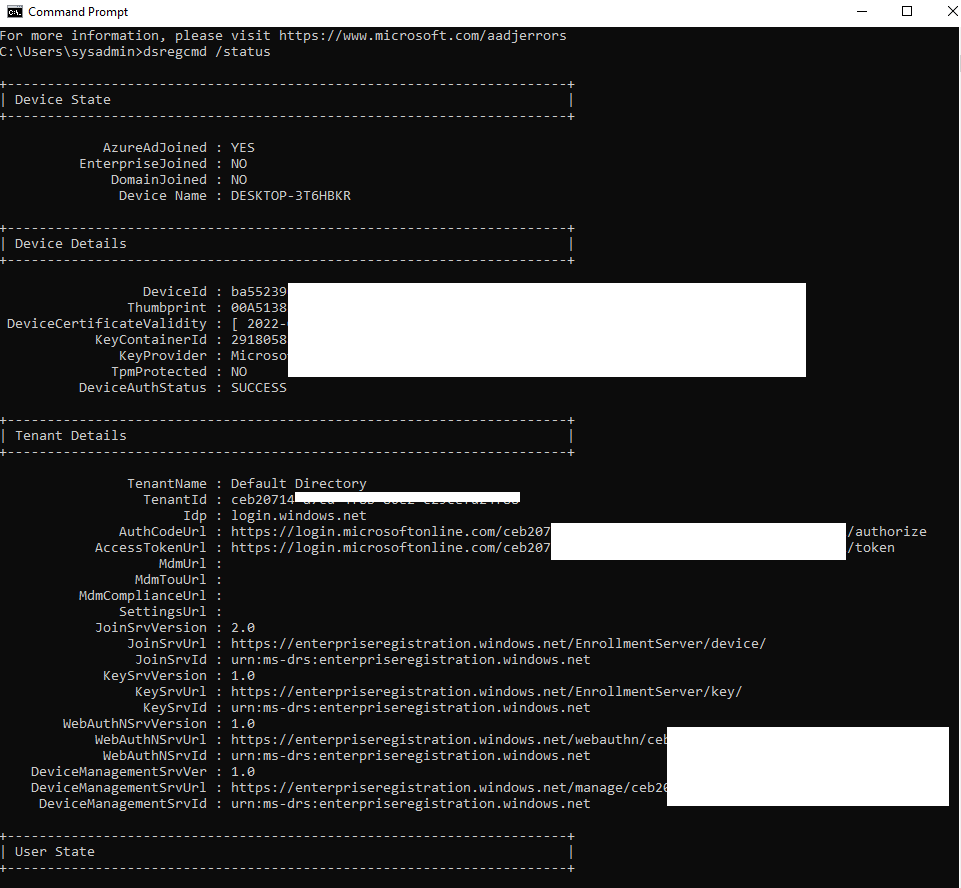Close the Command Prompt window
This screenshot has height=888, width=961.
click(x=951, y=11)
